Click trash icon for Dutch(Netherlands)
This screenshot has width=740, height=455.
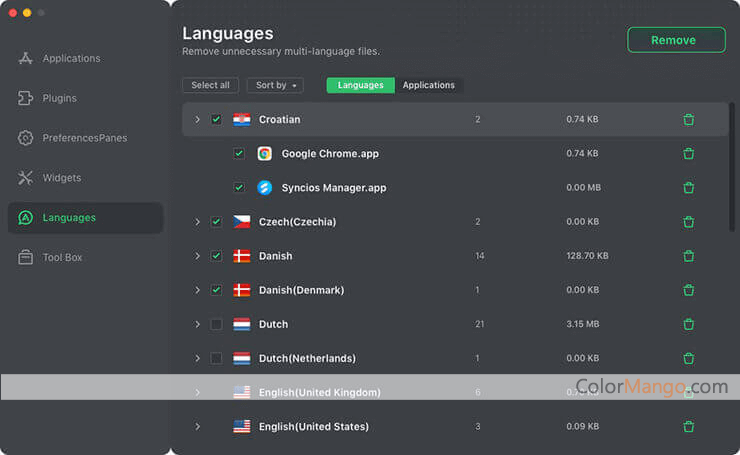[688, 358]
